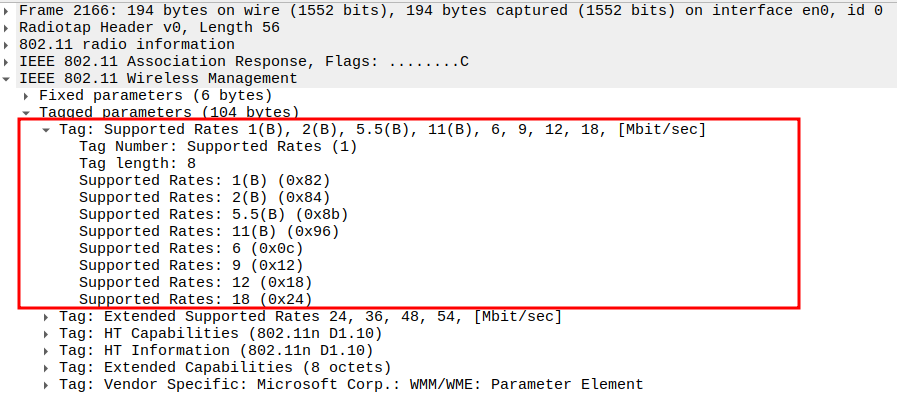Collapse IEEE 802.11 Wireless Management section

(9, 78)
